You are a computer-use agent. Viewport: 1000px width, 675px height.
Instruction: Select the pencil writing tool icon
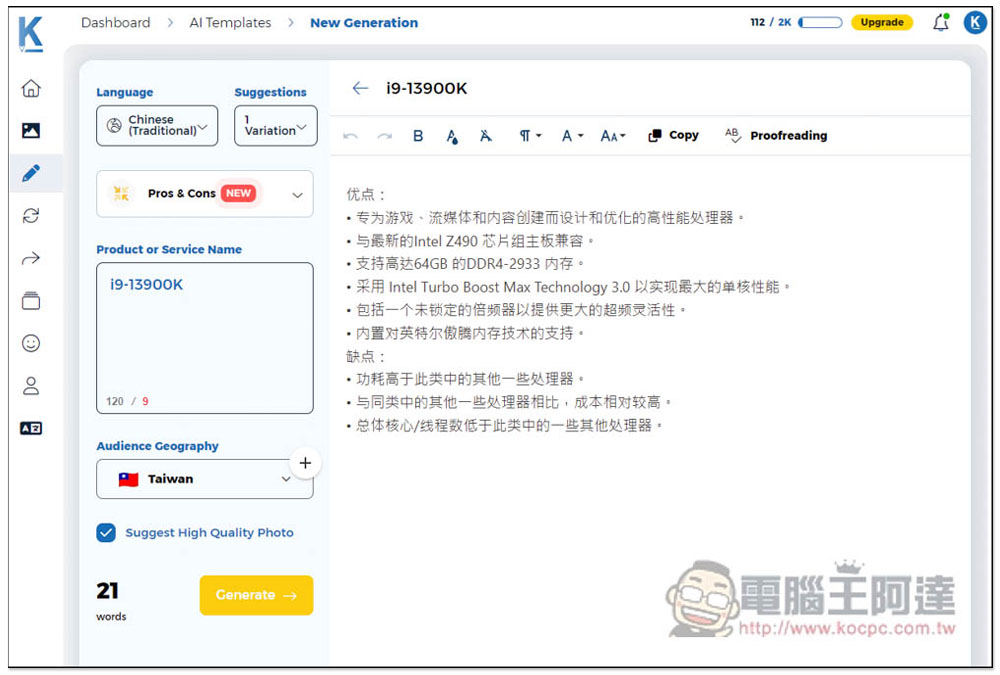tap(31, 173)
